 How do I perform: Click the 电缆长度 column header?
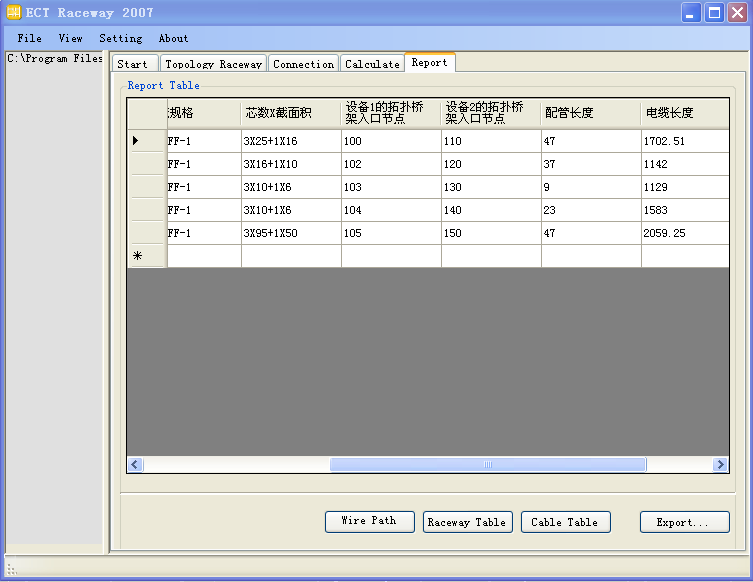click(x=685, y=113)
